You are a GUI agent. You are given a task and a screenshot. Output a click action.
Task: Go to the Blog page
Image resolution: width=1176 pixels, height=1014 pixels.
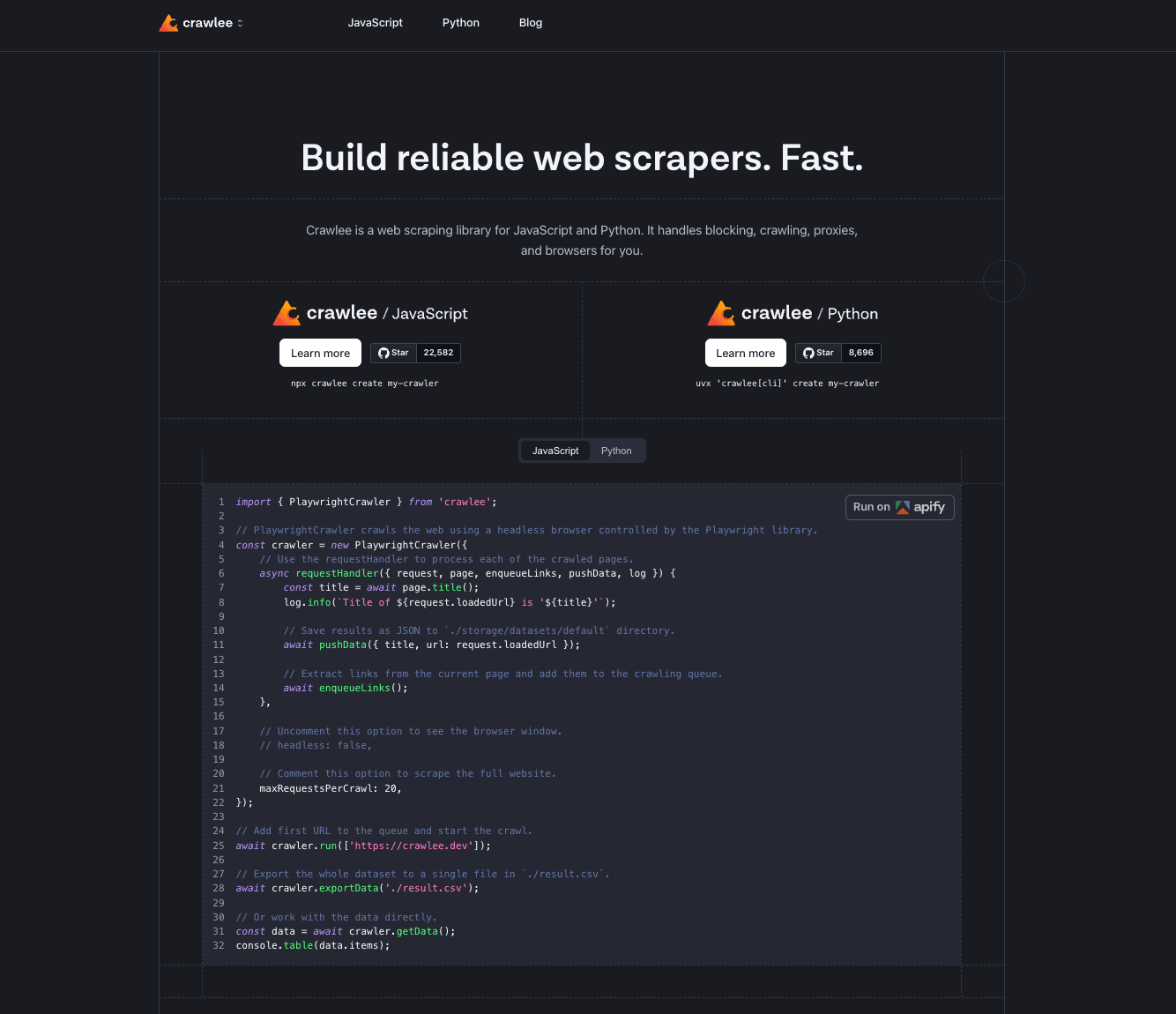pyautogui.click(x=531, y=23)
